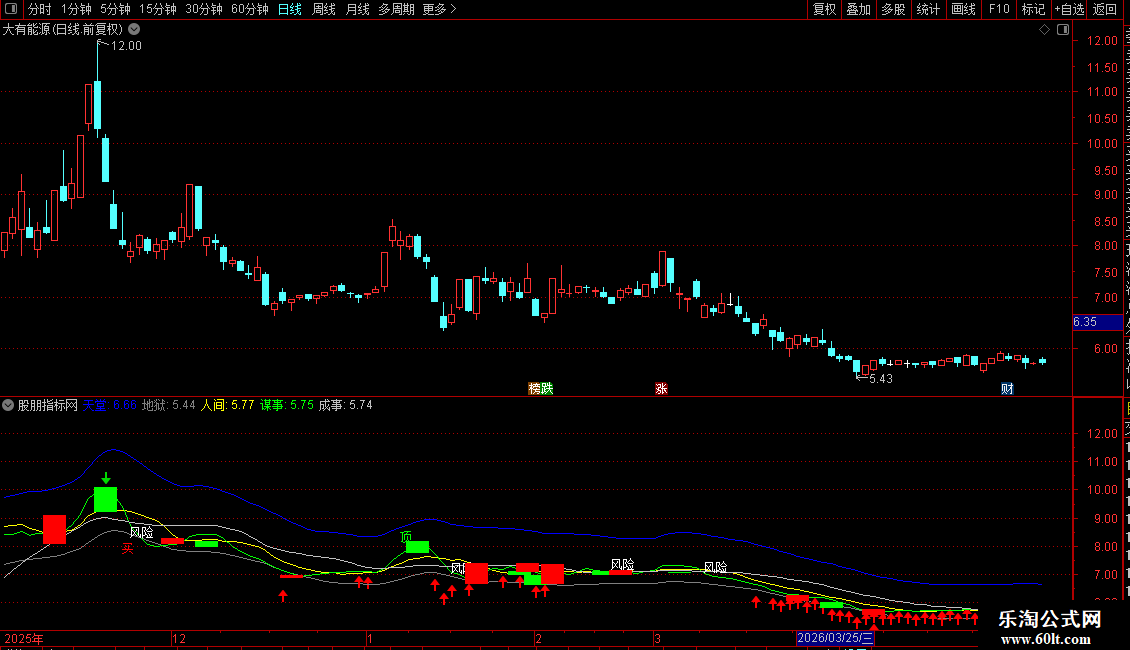
Task: Select the 月线 monthly chart tab
Action: 357,9
